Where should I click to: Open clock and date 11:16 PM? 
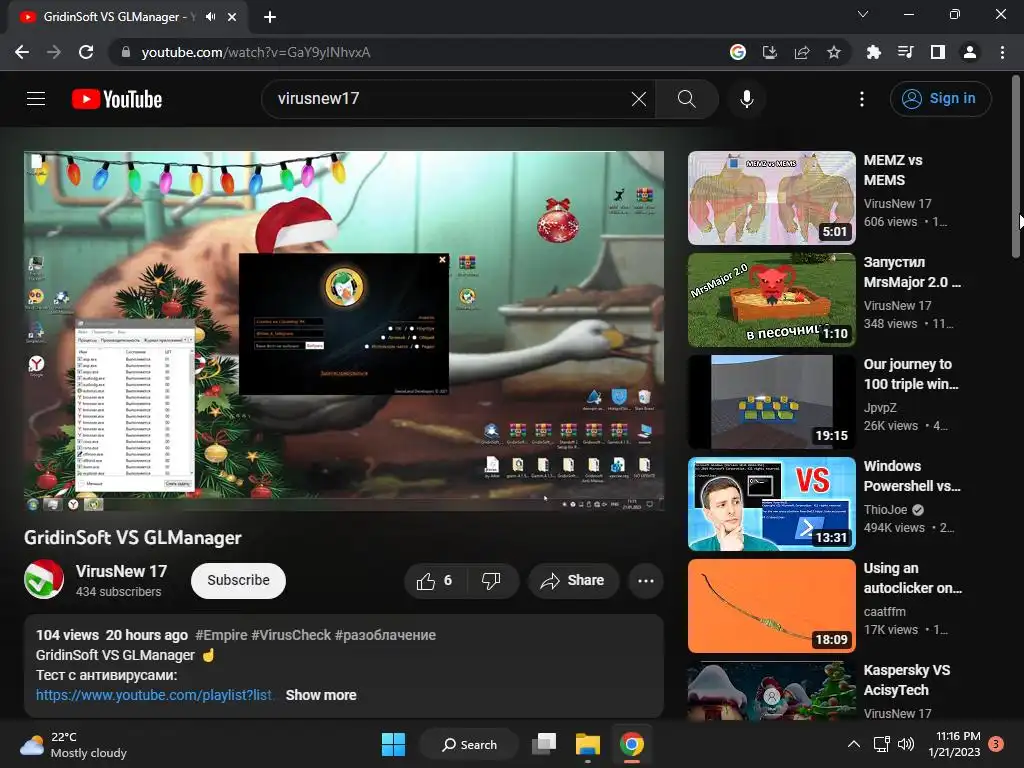[954, 744]
